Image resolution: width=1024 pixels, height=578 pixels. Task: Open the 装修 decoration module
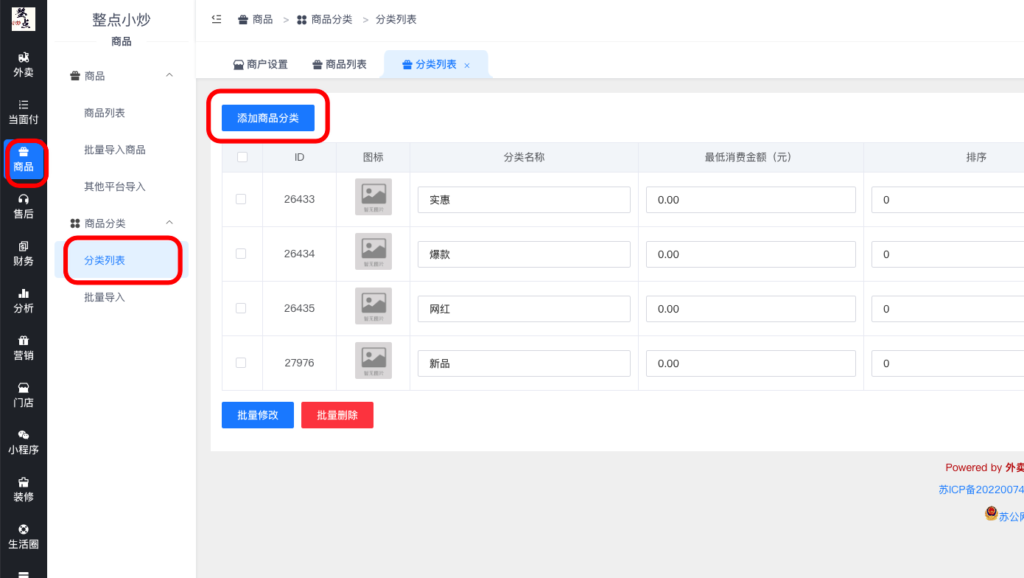pos(23,490)
